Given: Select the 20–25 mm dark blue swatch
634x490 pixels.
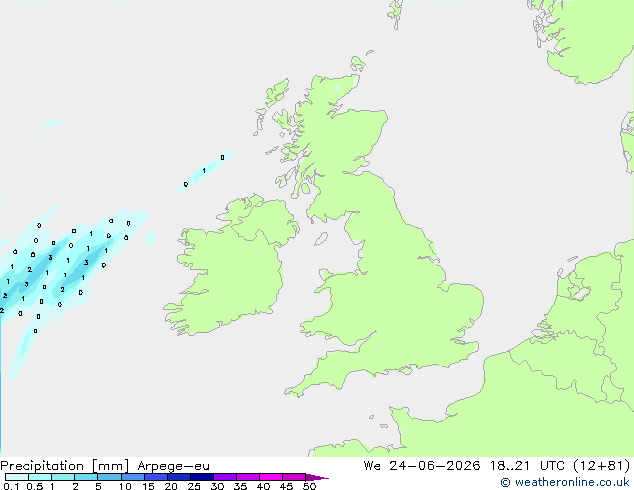Looking at the screenshot, I should click(179, 477).
